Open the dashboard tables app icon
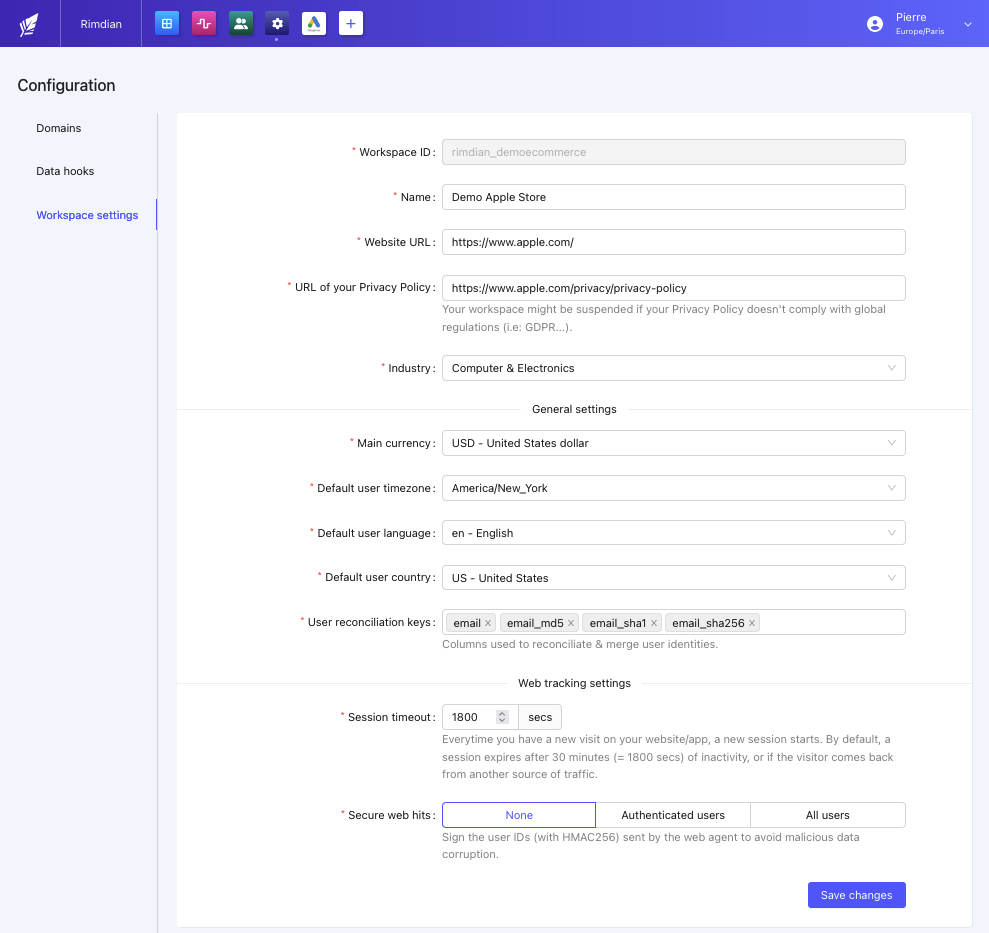The width and height of the screenshot is (989, 933). (166, 23)
